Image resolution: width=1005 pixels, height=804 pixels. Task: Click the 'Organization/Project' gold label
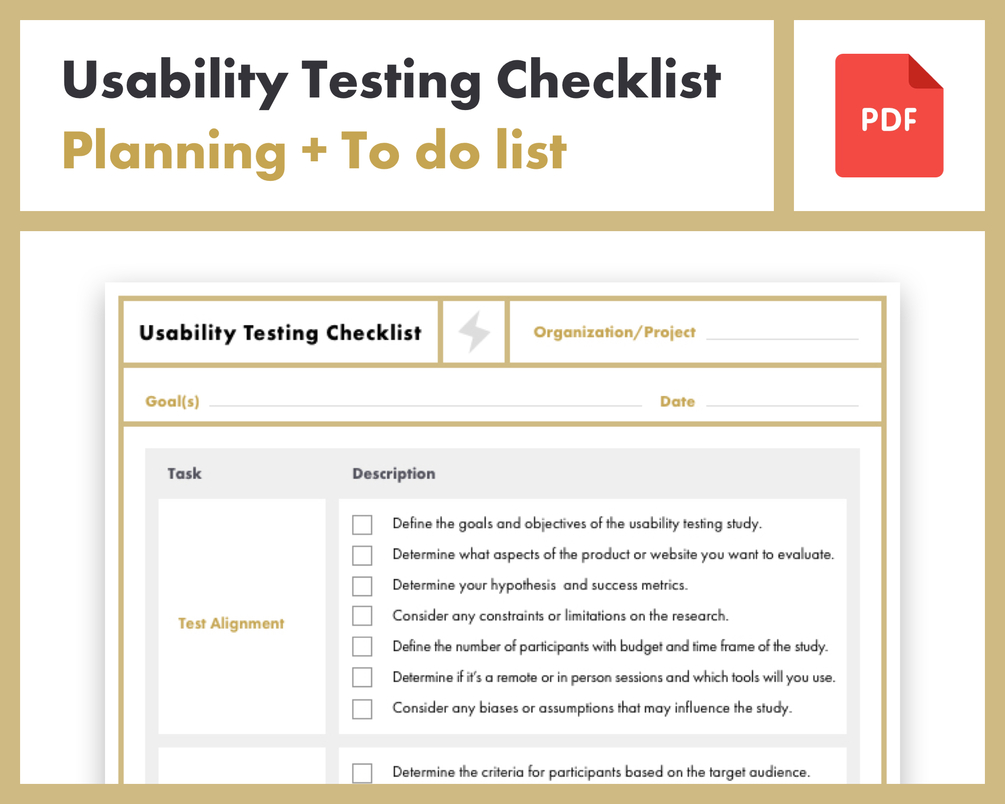click(x=615, y=332)
